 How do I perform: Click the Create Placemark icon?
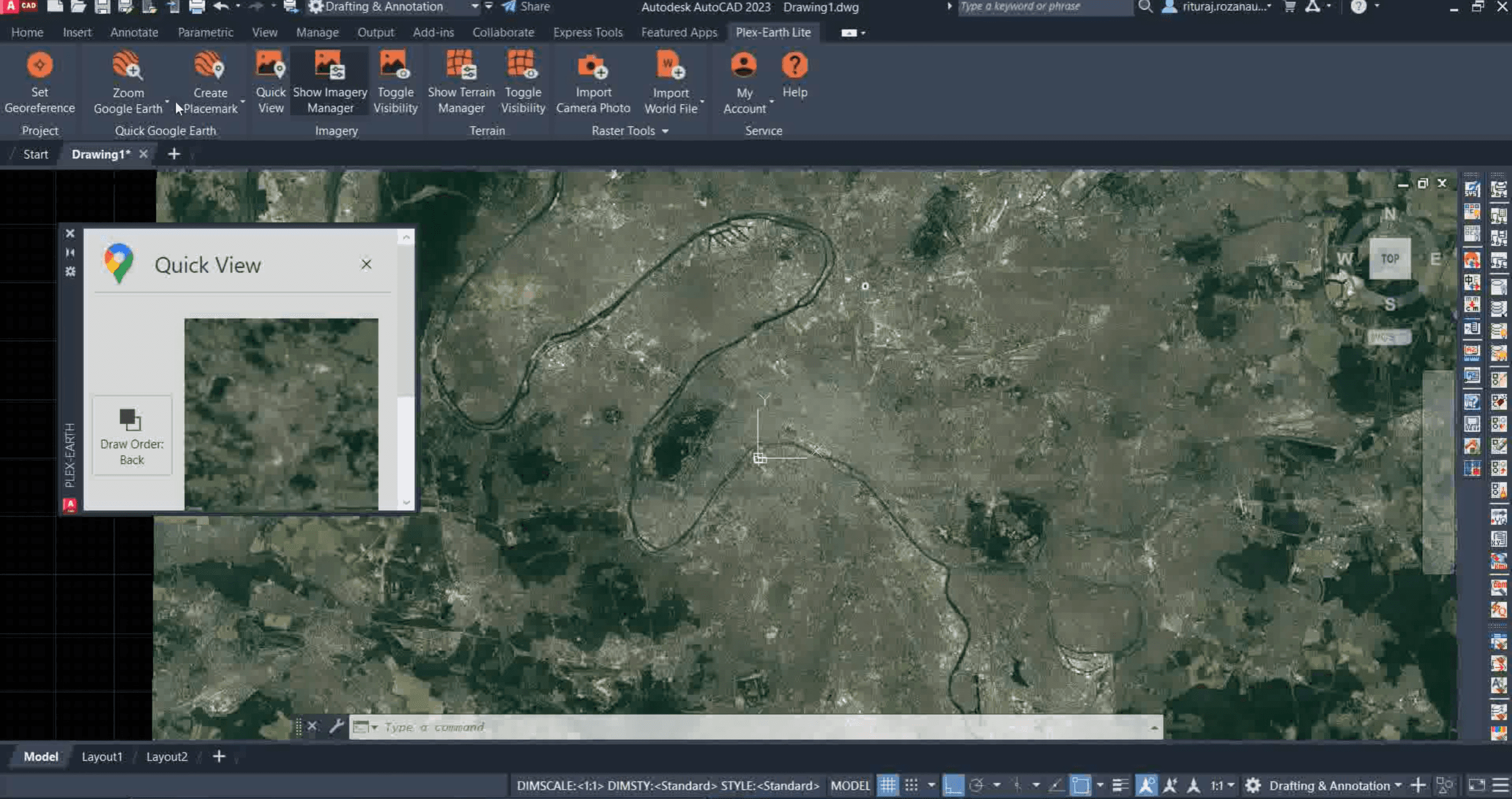pos(209,66)
